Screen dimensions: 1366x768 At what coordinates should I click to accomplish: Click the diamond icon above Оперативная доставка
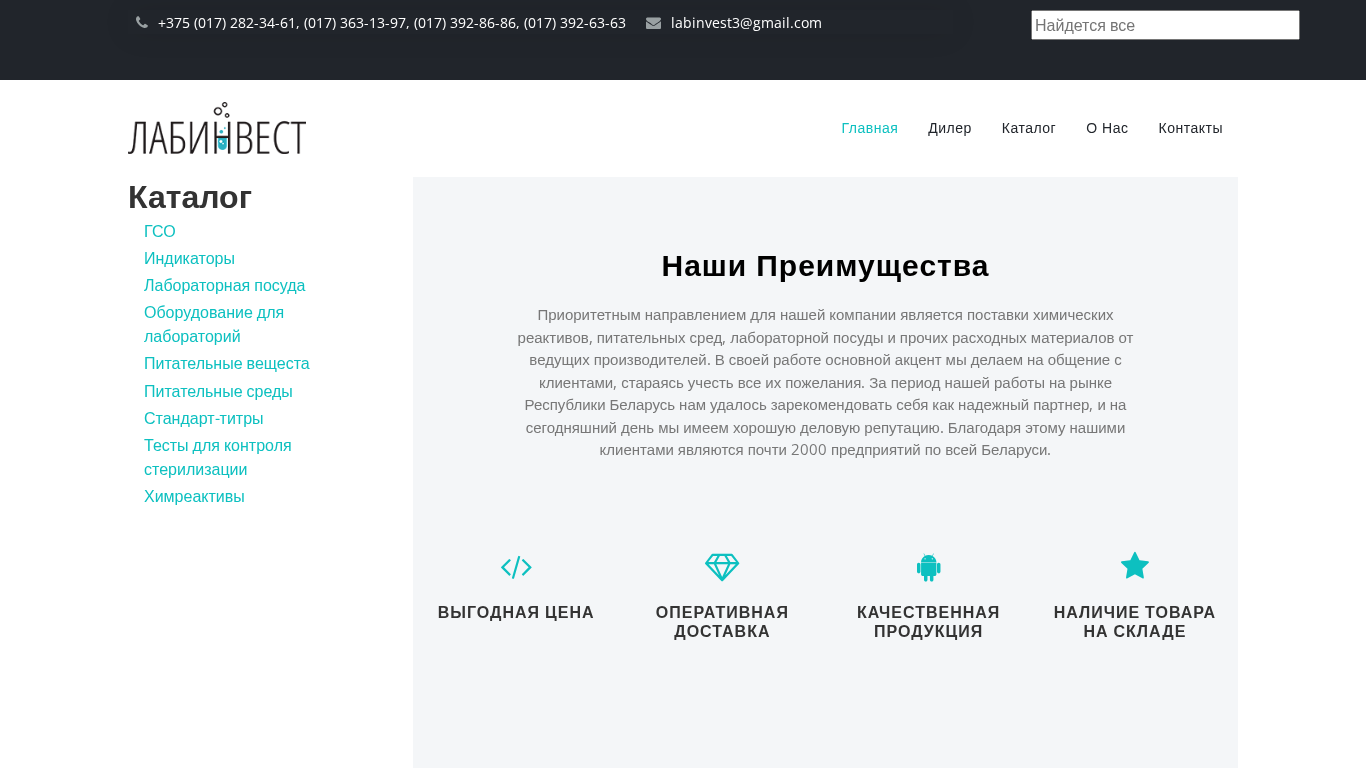tap(722, 567)
